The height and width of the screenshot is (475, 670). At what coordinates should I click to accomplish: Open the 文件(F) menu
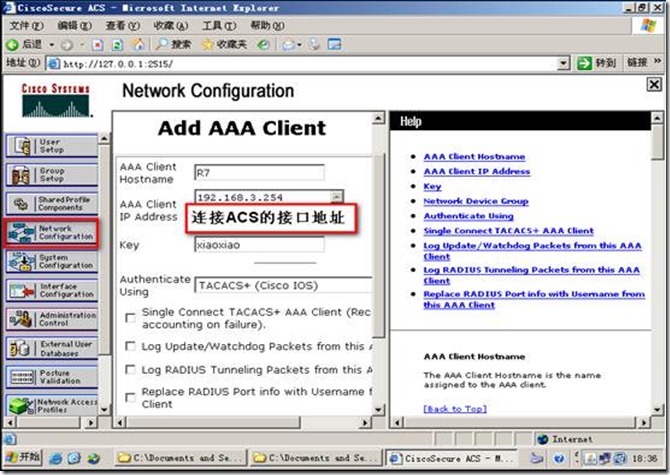point(26,26)
